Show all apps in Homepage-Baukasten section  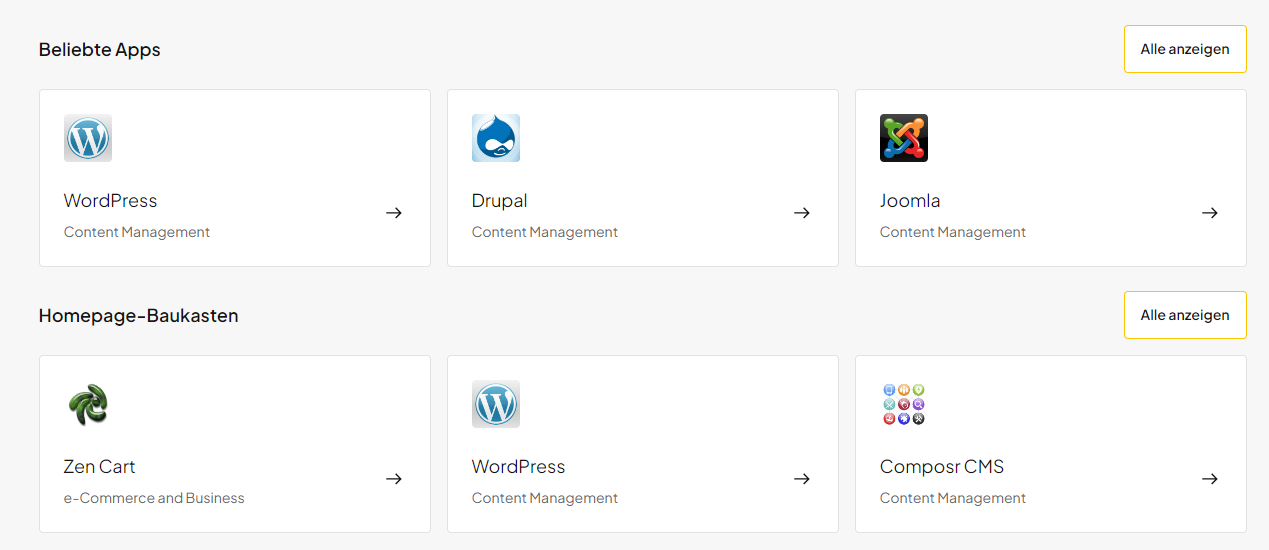pyautogui.click(x=1185, y=315)
